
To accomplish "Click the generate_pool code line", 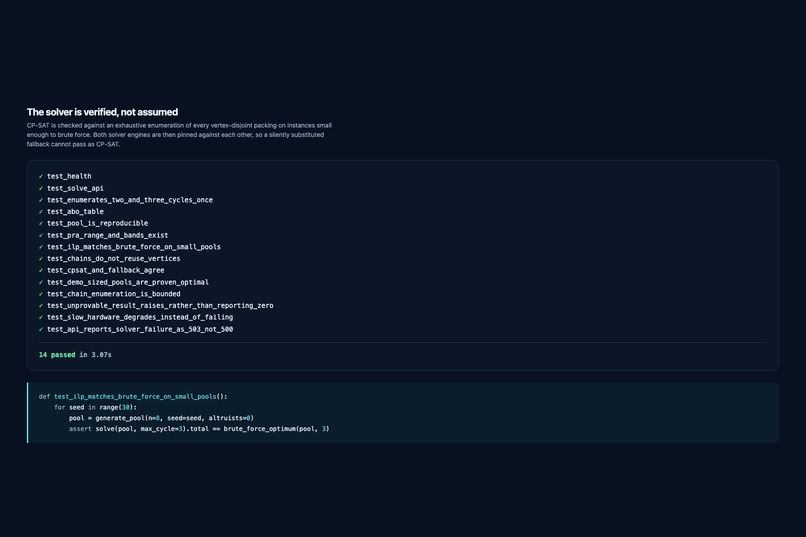I will [161, 418].
